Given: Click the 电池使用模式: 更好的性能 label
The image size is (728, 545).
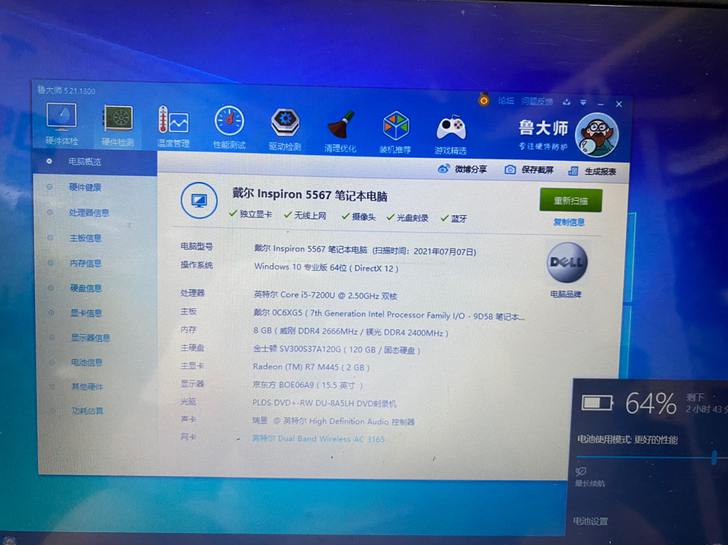Looking at the screenshot, I should point(627,439).
